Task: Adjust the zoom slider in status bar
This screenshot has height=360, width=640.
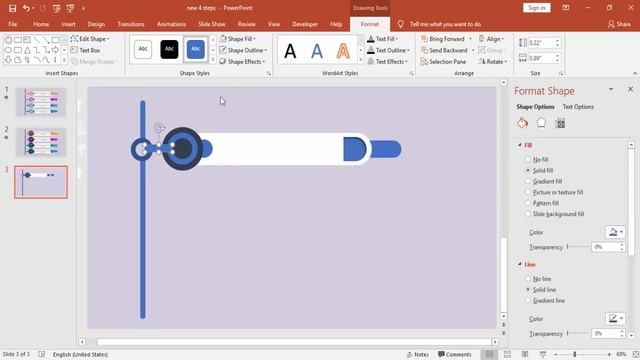Action: coord(575,354)
